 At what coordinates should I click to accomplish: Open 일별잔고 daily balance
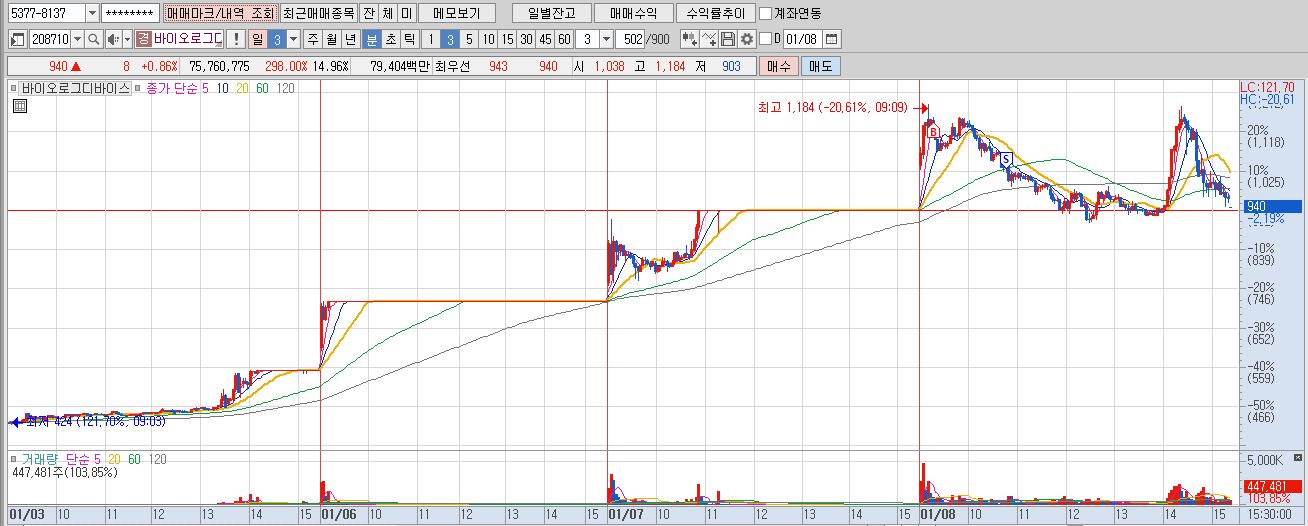(x=551, y=14)
